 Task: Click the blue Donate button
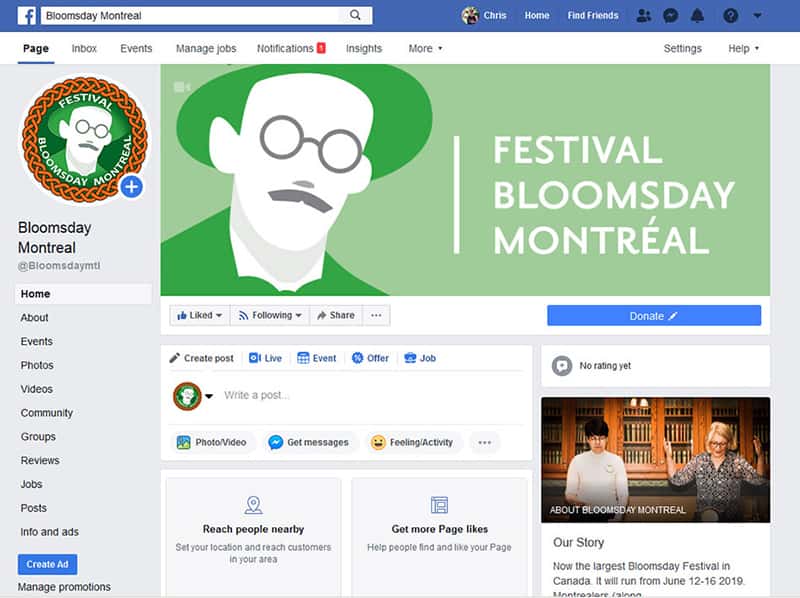tap(653, 316)
